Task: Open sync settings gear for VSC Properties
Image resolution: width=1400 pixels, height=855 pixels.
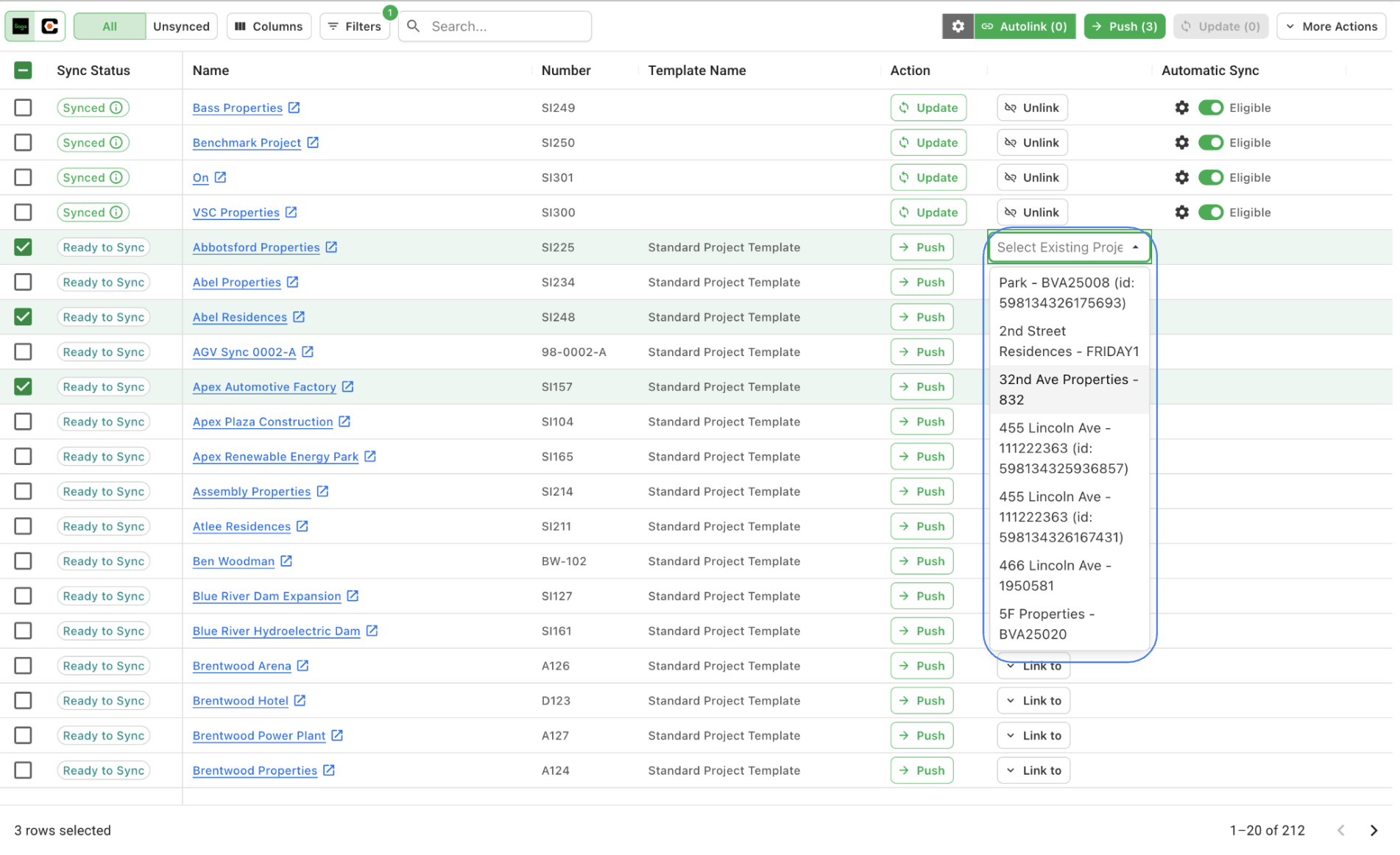Action: pos(1181,213)
